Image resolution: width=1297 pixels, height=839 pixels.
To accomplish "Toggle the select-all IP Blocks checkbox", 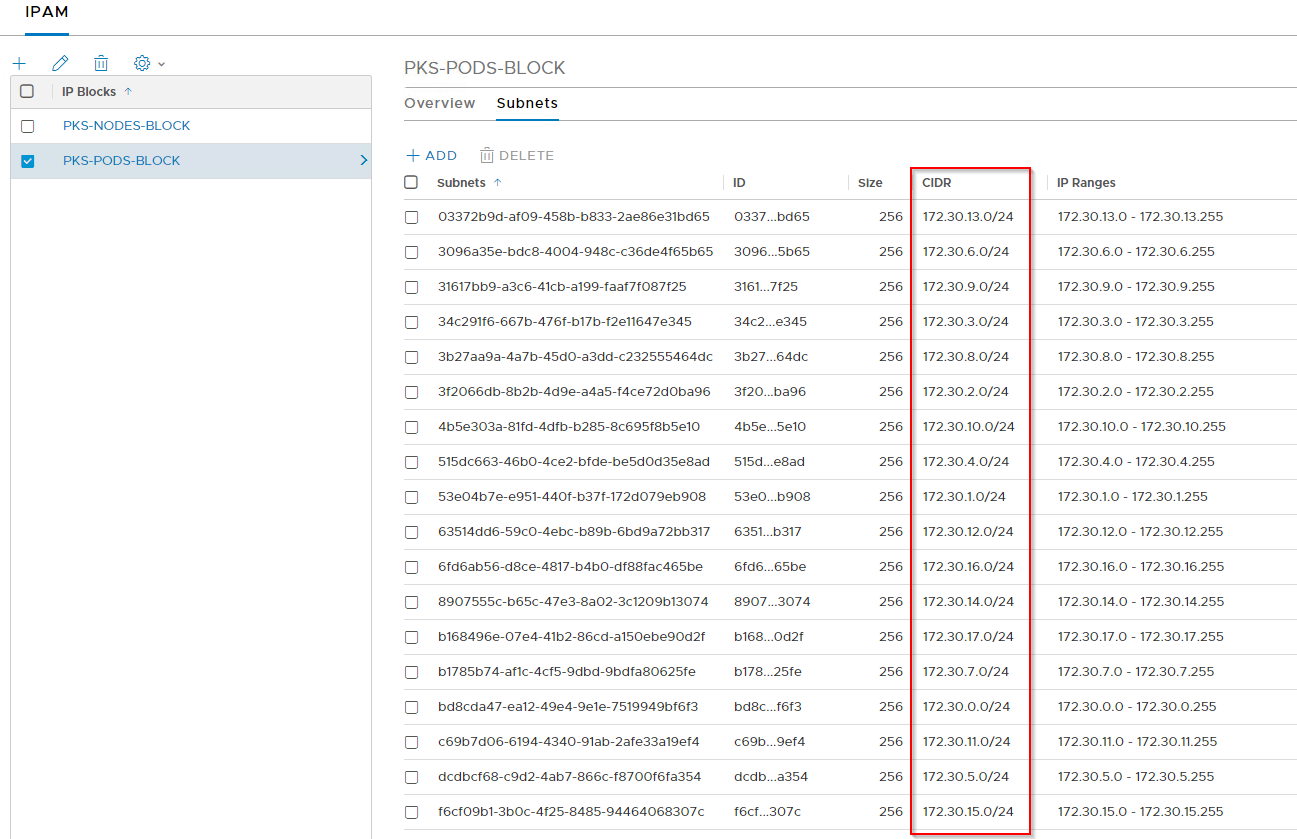I will coord(27,91).
